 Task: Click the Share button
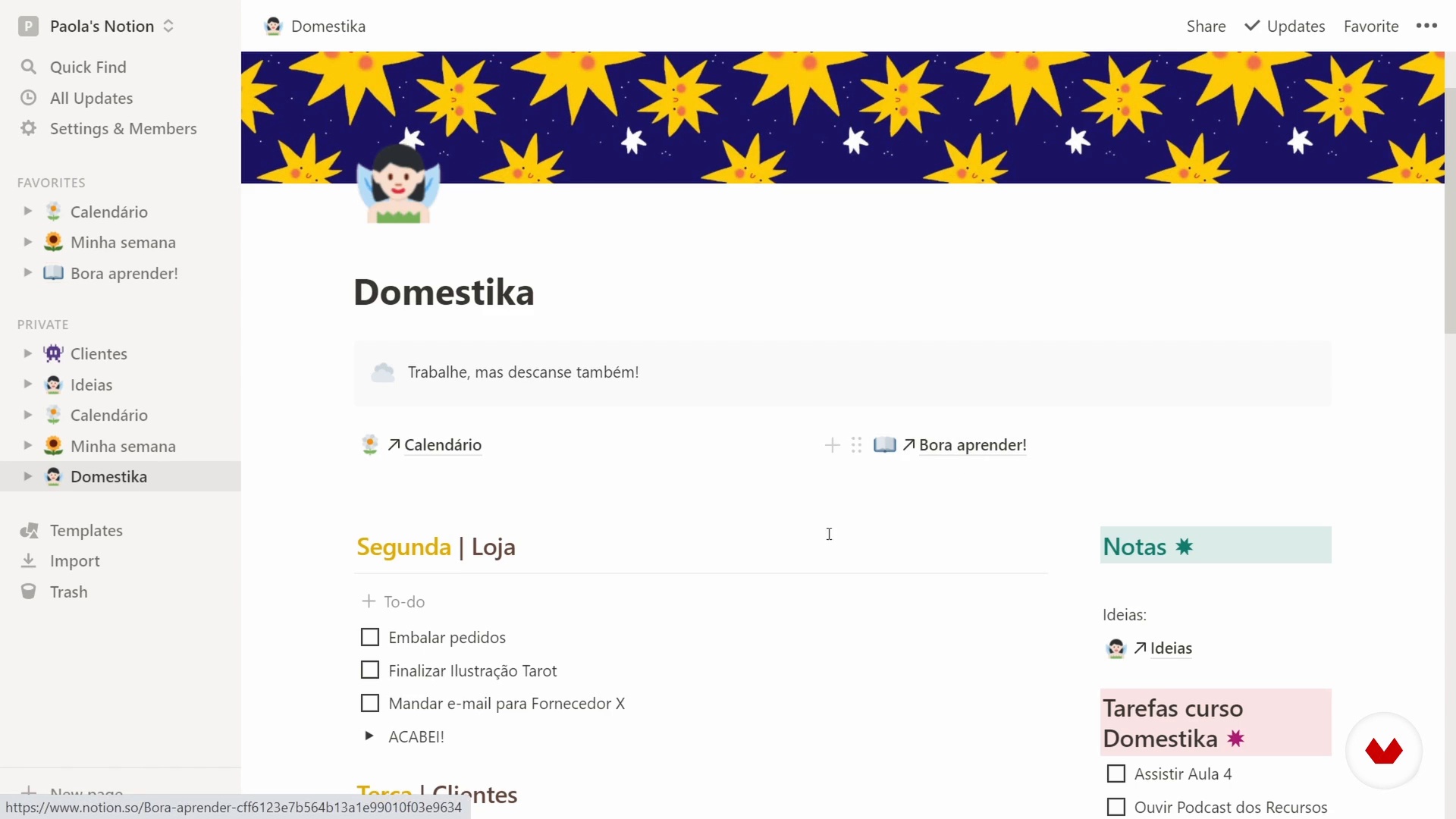point(1206,26)
